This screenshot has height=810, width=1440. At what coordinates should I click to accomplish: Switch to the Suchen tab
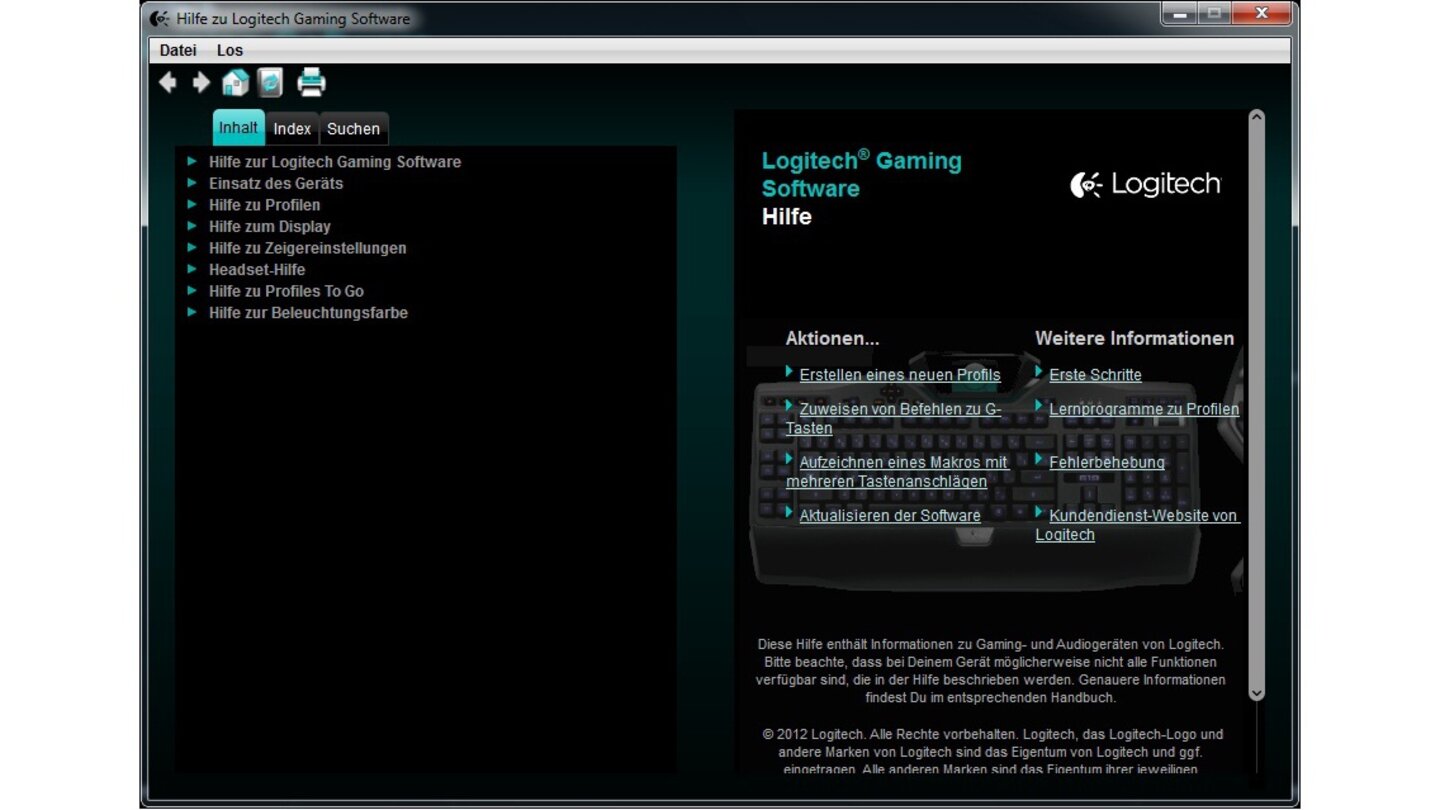[x=353, y=129]
